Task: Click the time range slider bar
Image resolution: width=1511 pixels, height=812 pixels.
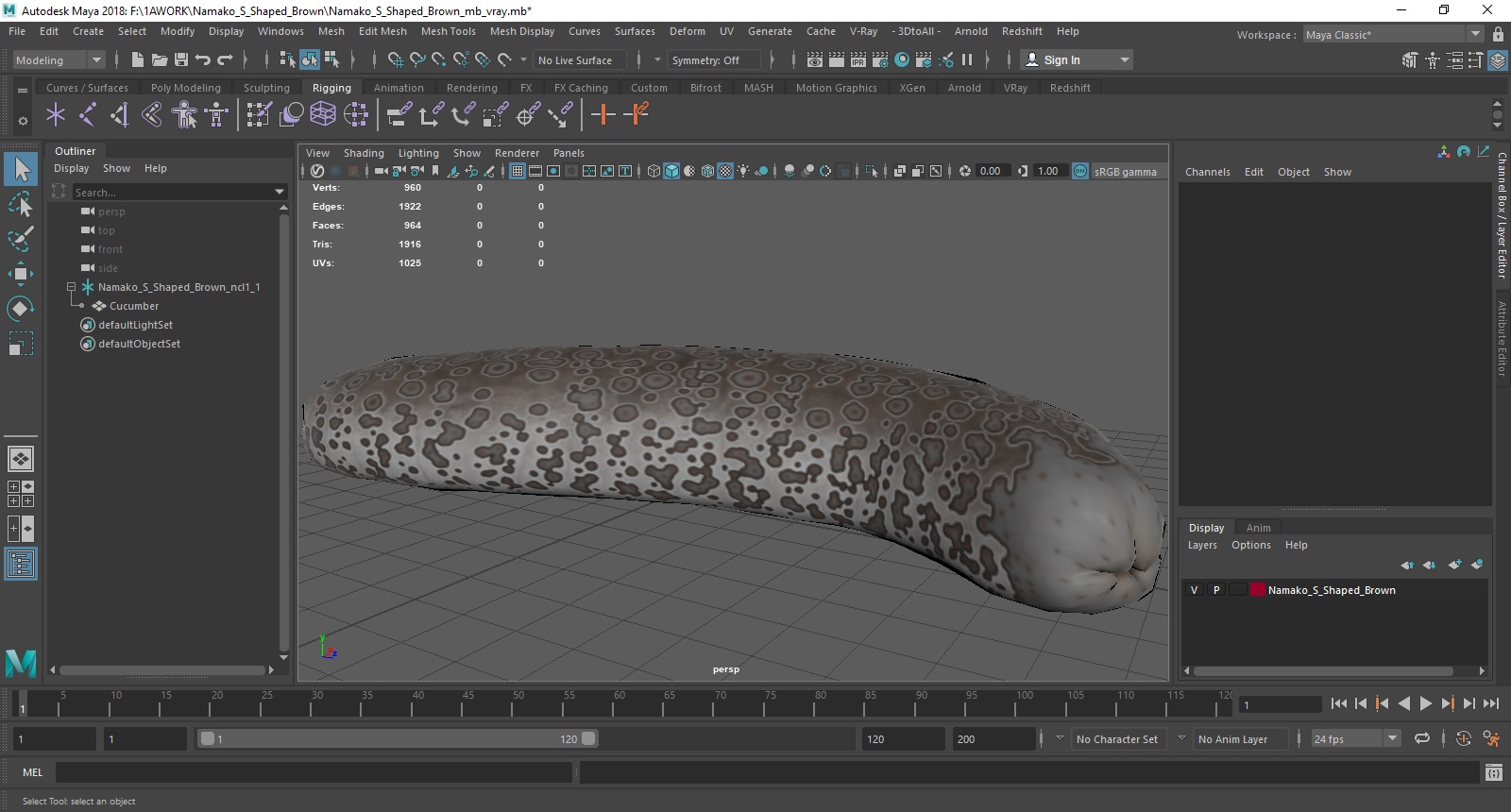Action: 397,738
